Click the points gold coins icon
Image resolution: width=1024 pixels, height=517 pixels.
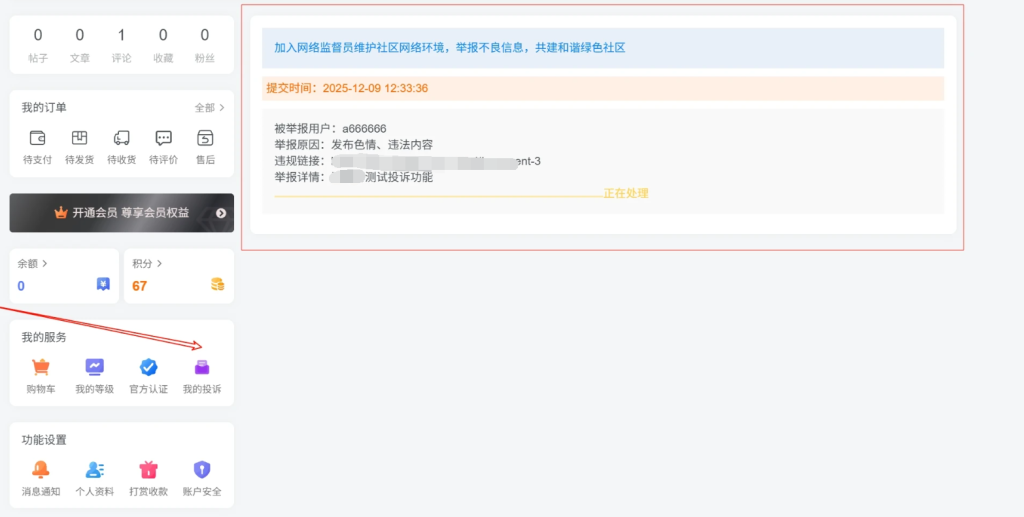click(217, 284)
